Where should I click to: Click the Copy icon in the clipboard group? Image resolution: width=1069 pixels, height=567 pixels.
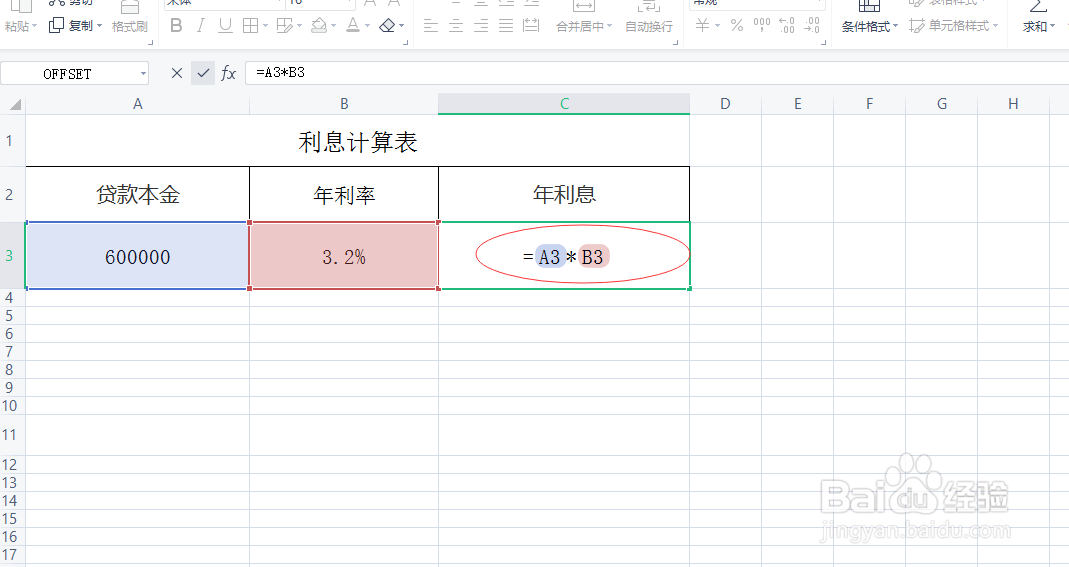pos(56,26)
